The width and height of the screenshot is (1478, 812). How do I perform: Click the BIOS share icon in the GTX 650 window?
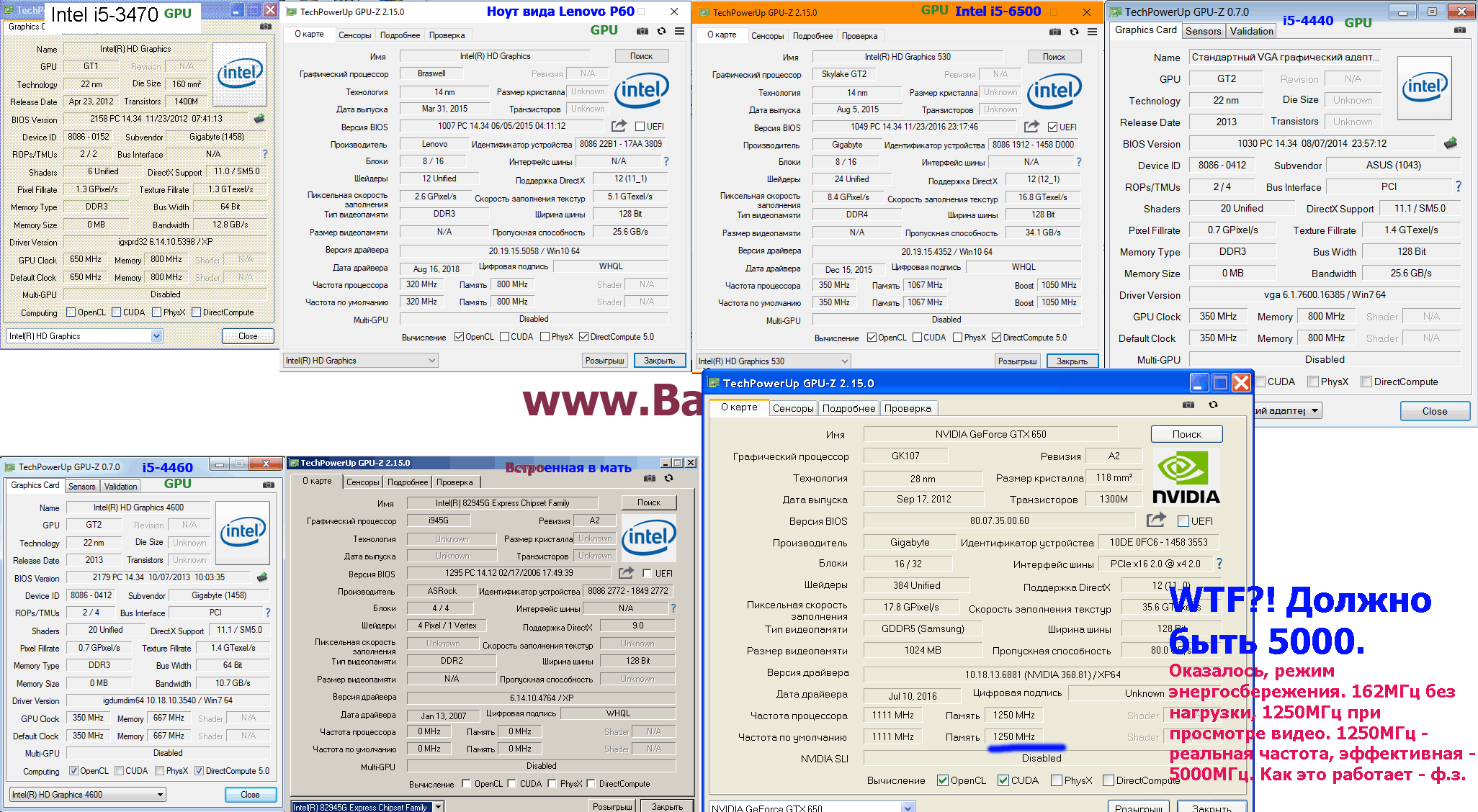(x=1156, y=520)
